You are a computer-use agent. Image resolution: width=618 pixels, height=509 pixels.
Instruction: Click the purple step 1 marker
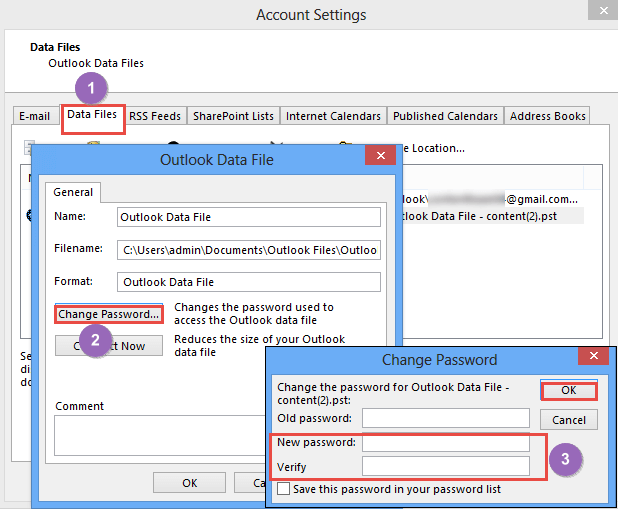[92, 87]
